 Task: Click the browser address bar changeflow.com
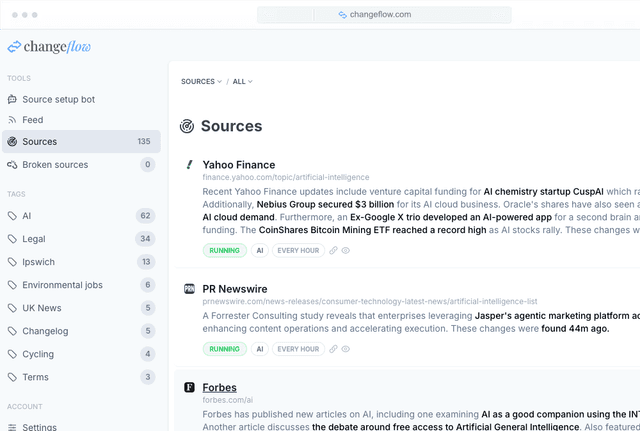tap(384, 15)
